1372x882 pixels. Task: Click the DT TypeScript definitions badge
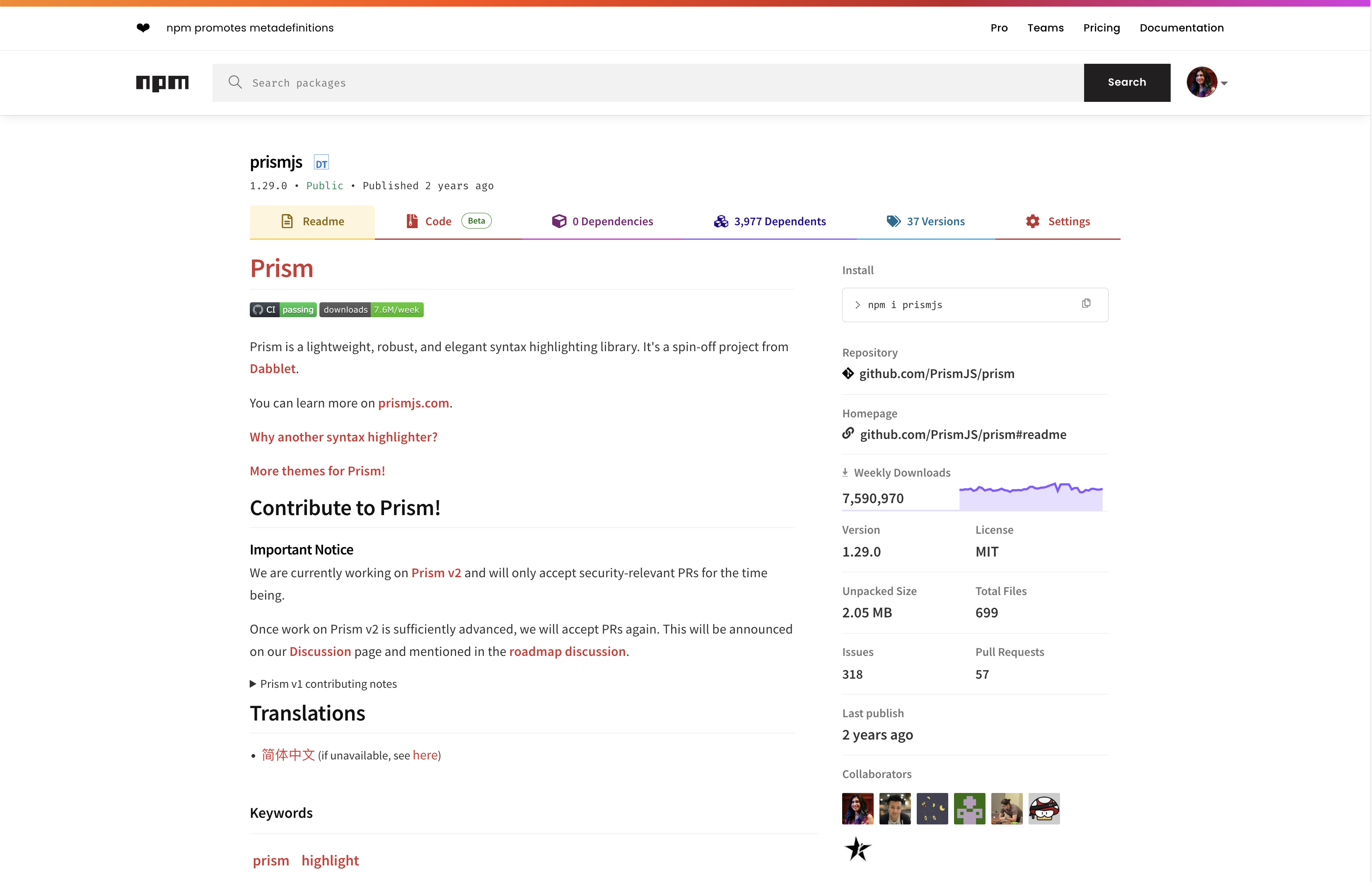click(321, 163)
